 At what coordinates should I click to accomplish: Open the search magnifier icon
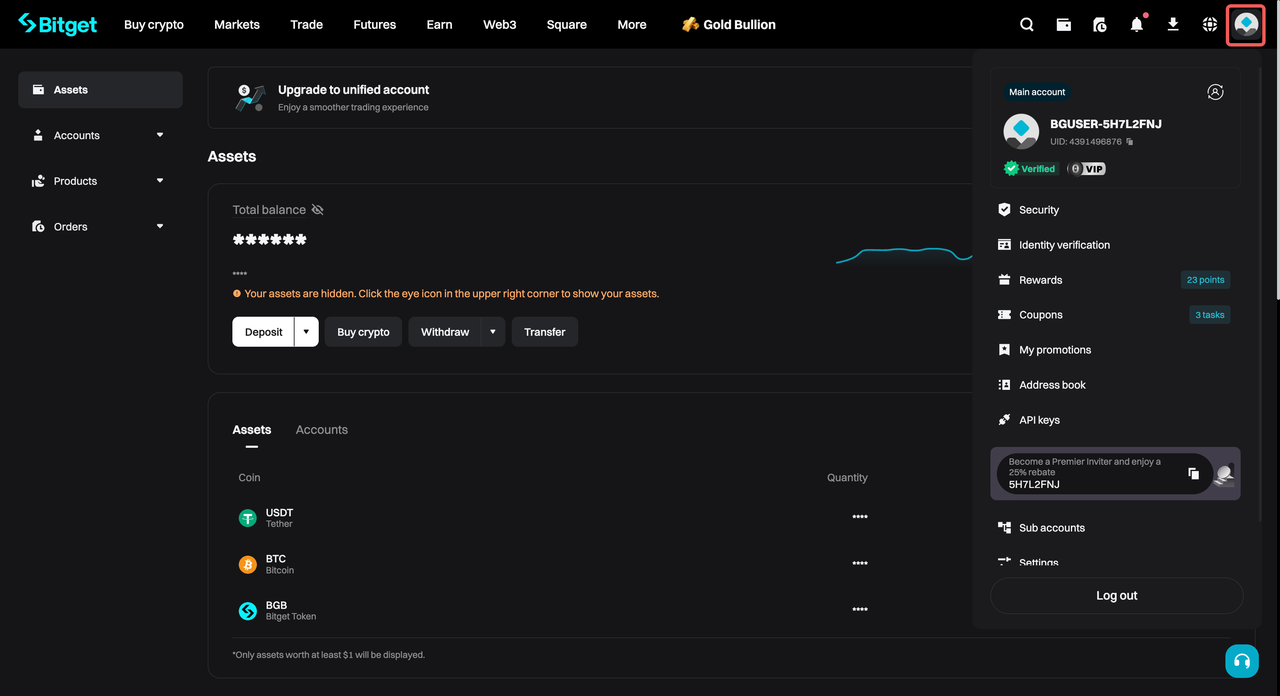coord(1027,24)
